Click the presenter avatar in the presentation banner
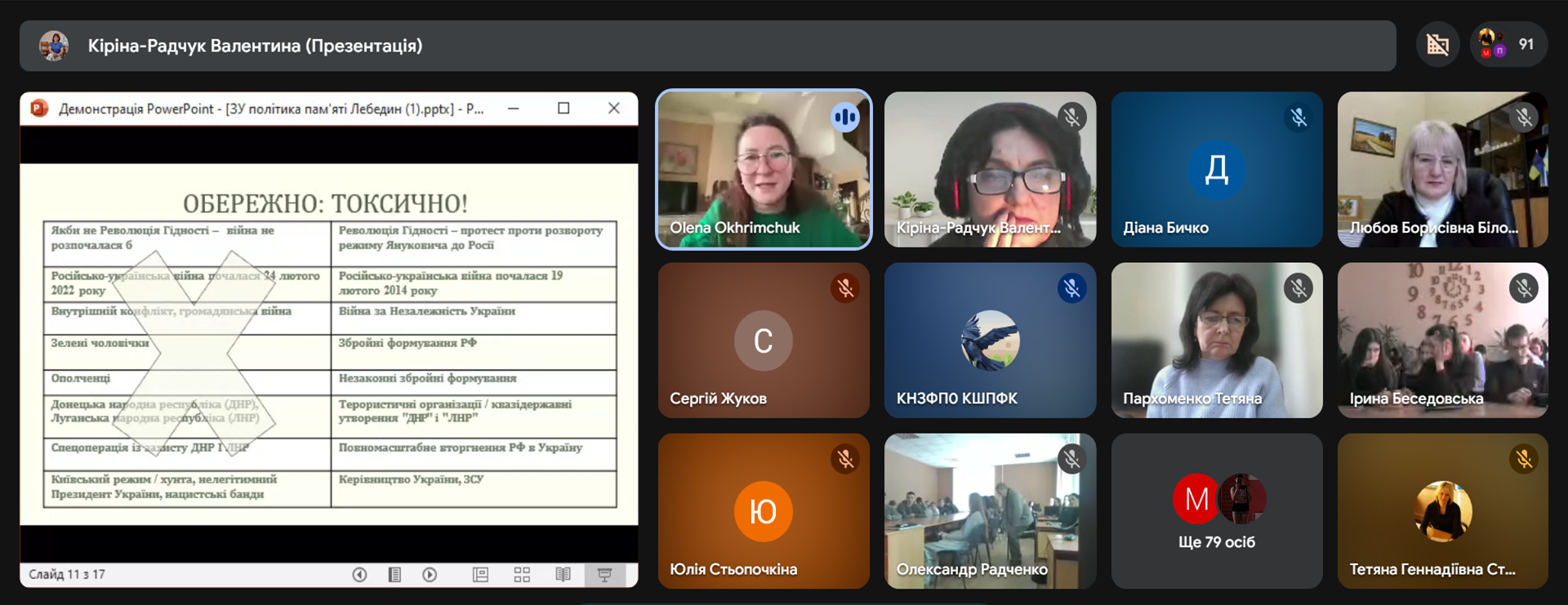Viewport: 1568px width, 605px height. (x=54, y=46)
